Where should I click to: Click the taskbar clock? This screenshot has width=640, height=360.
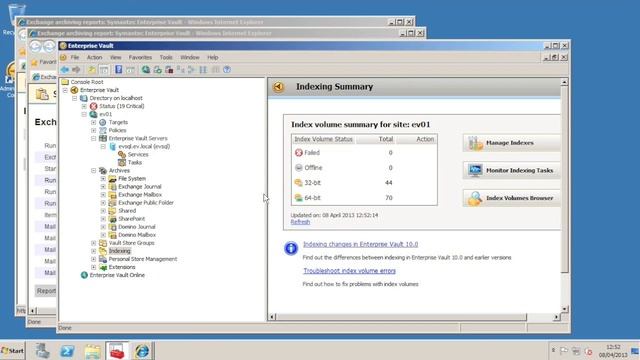tap(613, 351)
